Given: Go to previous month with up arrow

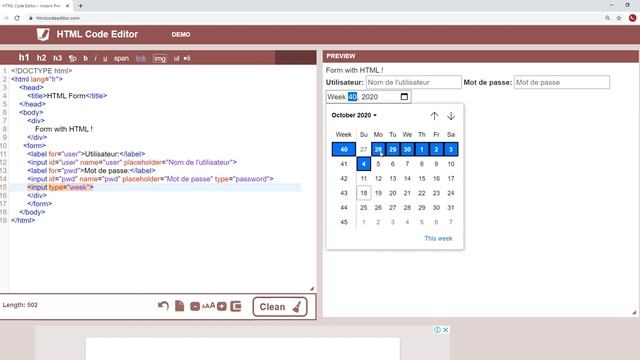Looking at the screenshot, I should [434, 116].
